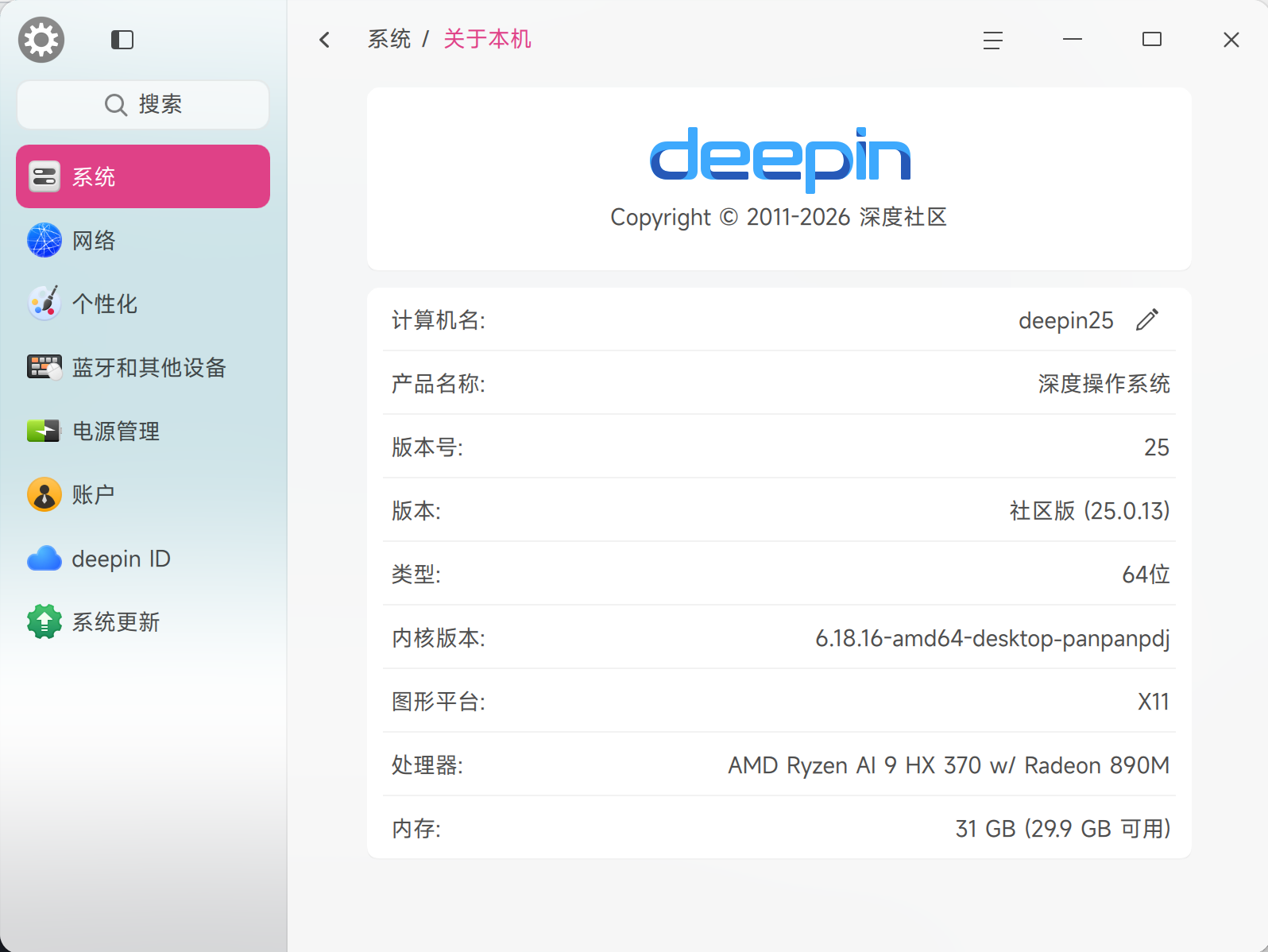Click the 深度操作系统 product name value

tap(1104, 384)
